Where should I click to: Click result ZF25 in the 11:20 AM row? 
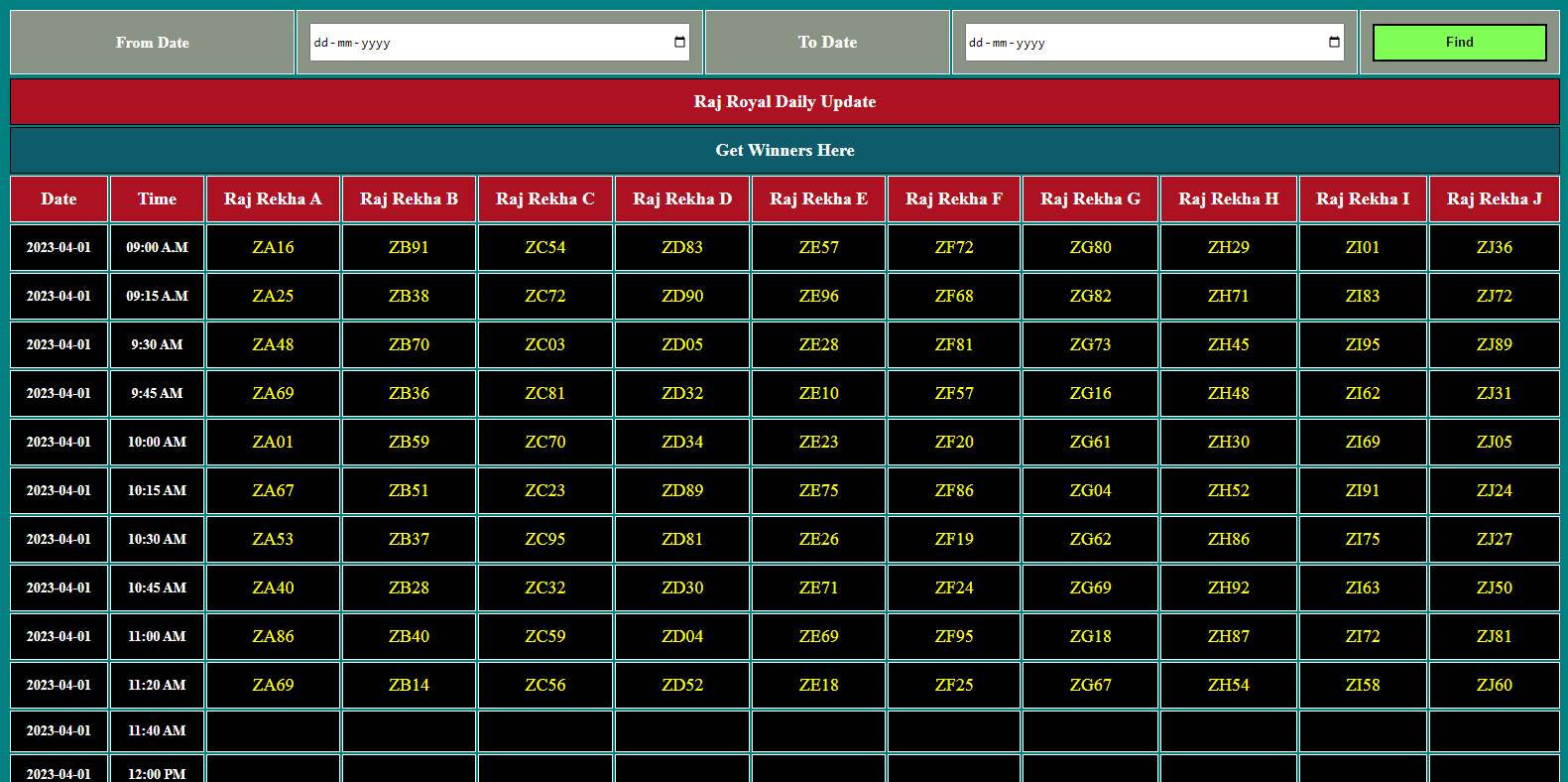pos(954,686)
